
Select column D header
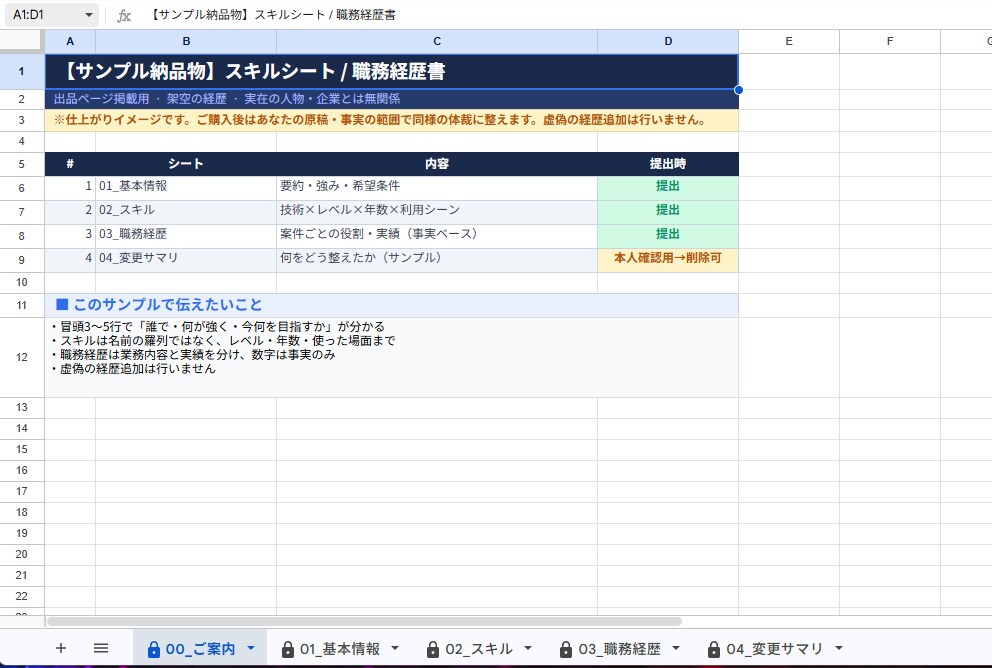668,41
